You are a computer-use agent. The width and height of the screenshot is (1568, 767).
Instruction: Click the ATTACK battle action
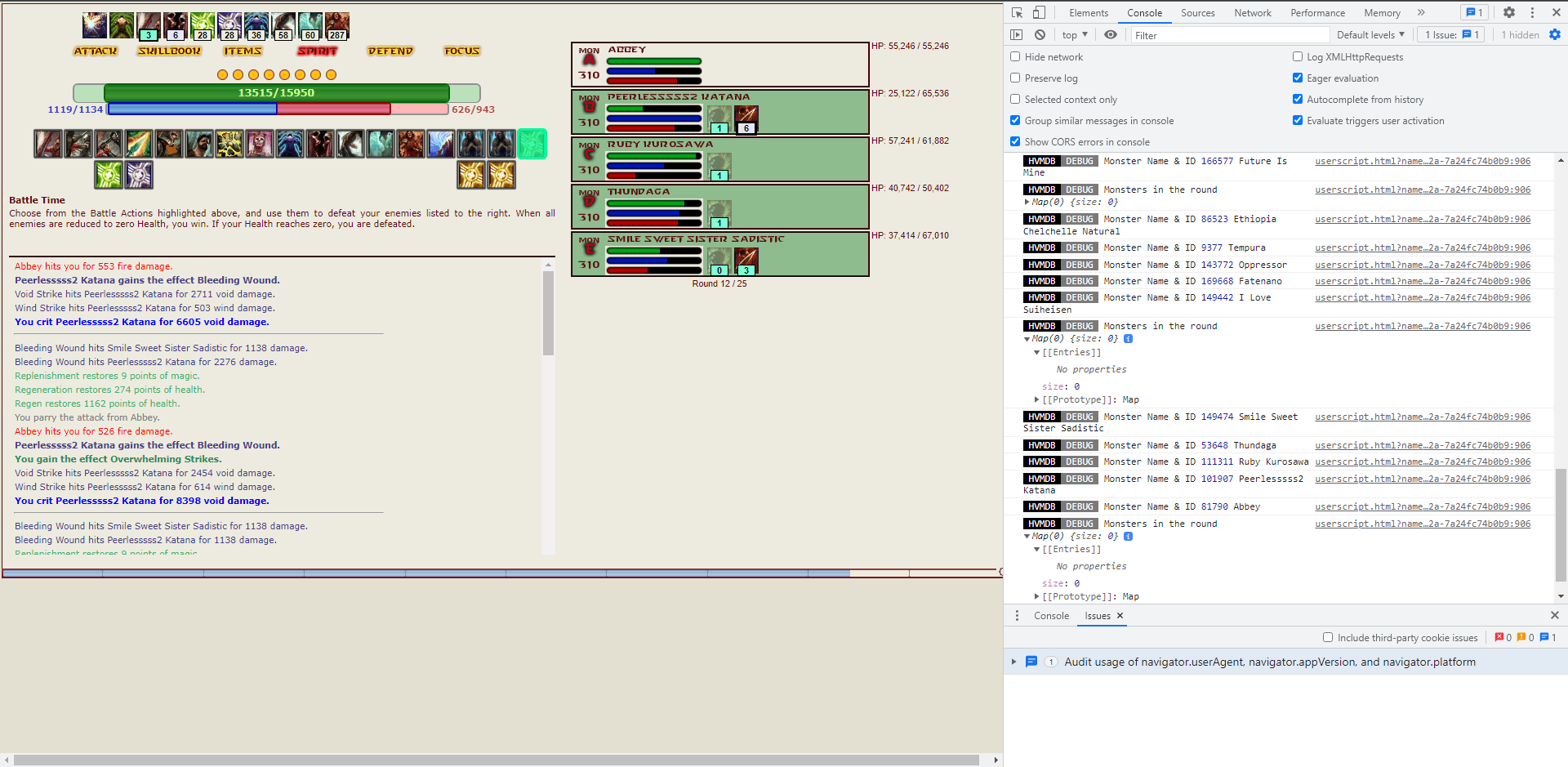96,51
